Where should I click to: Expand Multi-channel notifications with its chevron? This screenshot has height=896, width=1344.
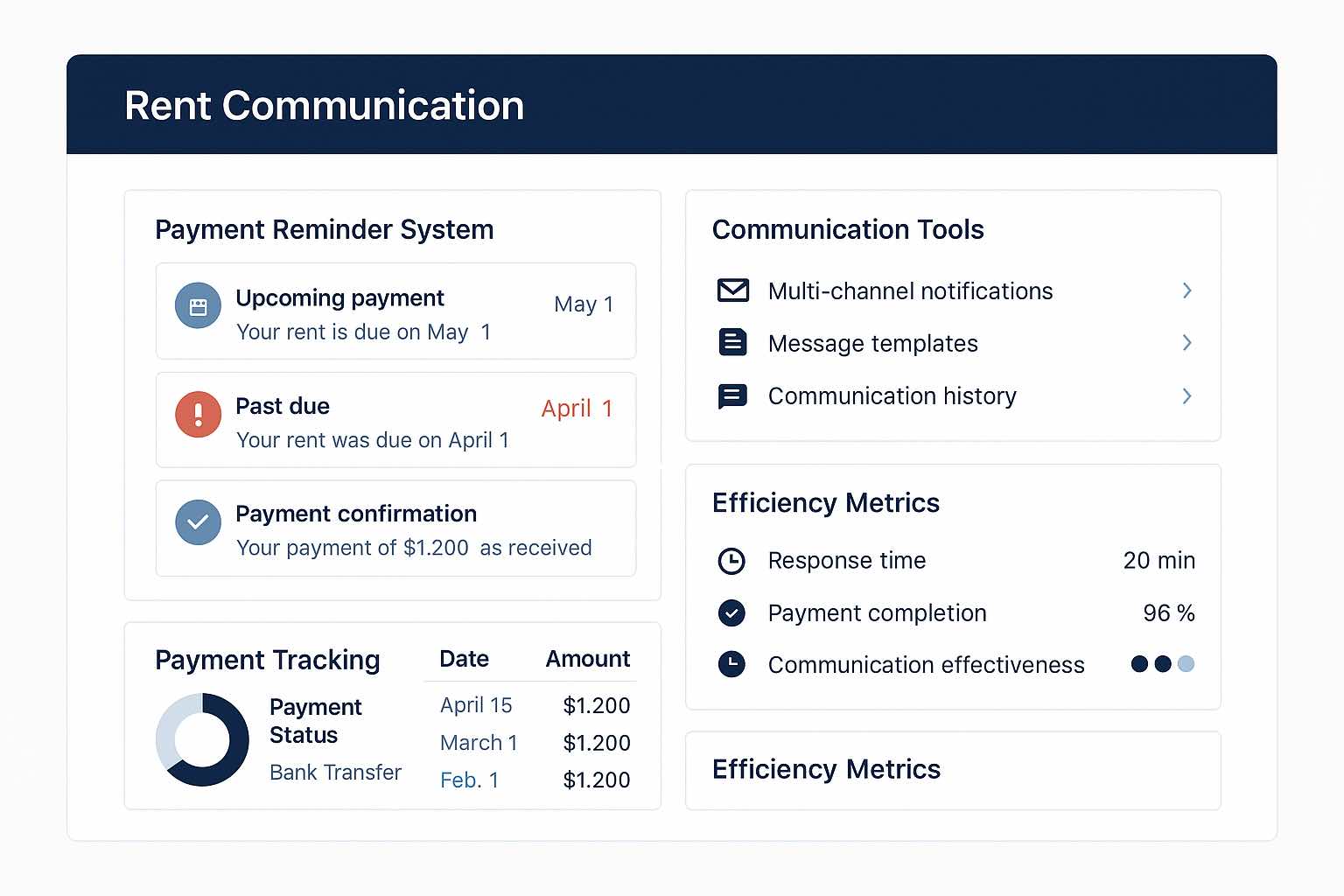1186,290
